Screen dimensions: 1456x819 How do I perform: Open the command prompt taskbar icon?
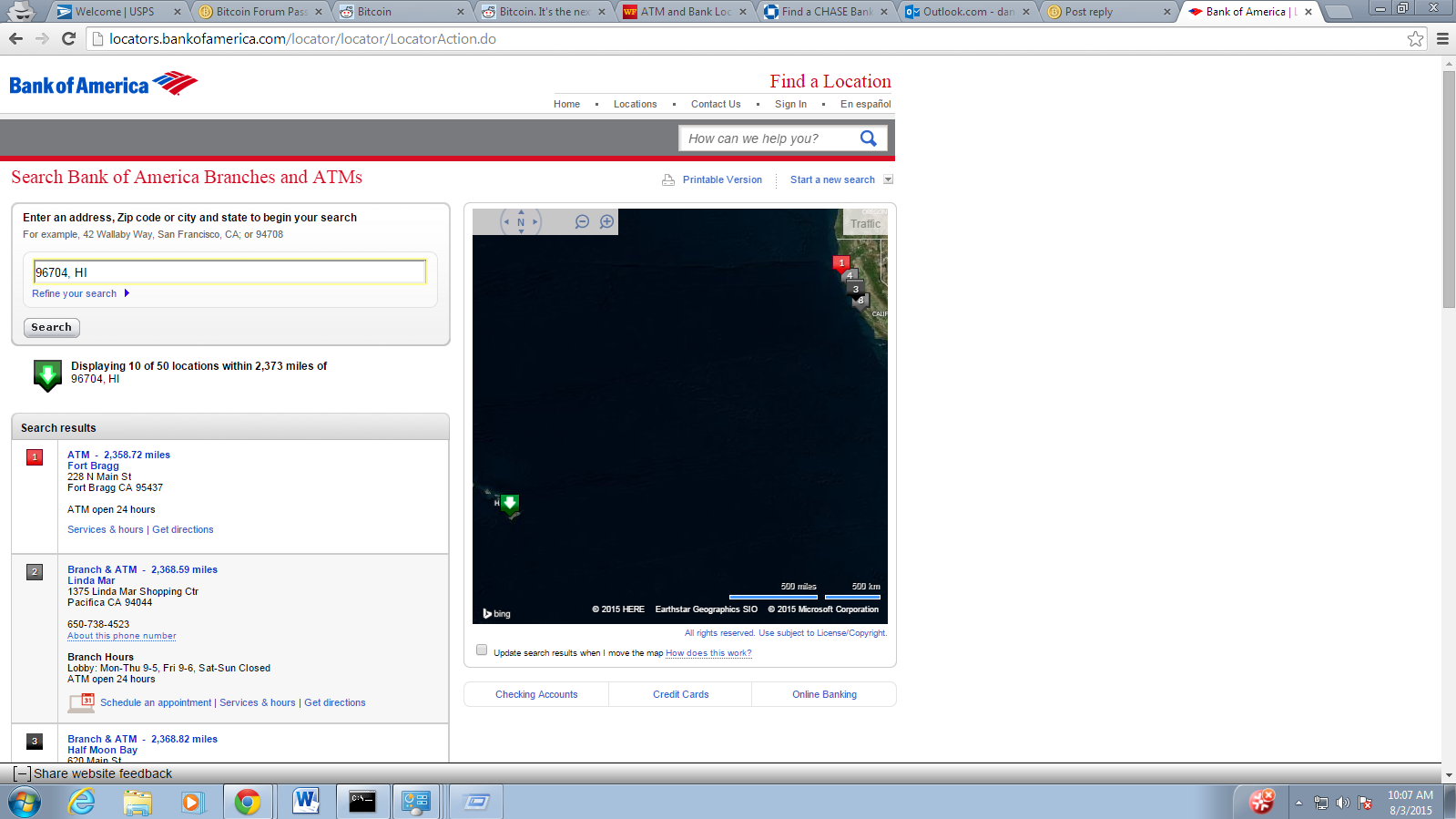pyautogui.click(x=362, y=802)
